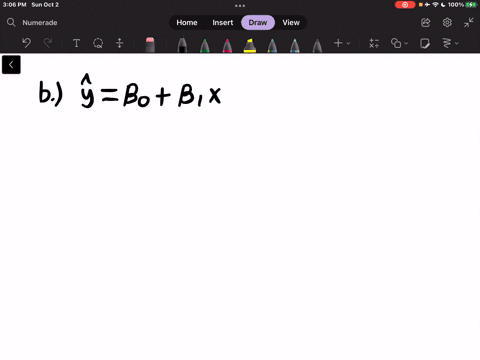
Task: Select the teal pen
Action: [x=272, y=45]
